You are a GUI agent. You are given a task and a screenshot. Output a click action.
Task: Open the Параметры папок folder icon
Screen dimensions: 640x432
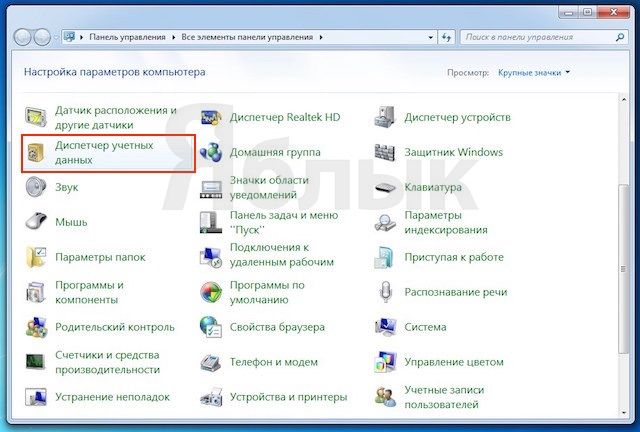(36, 257)
